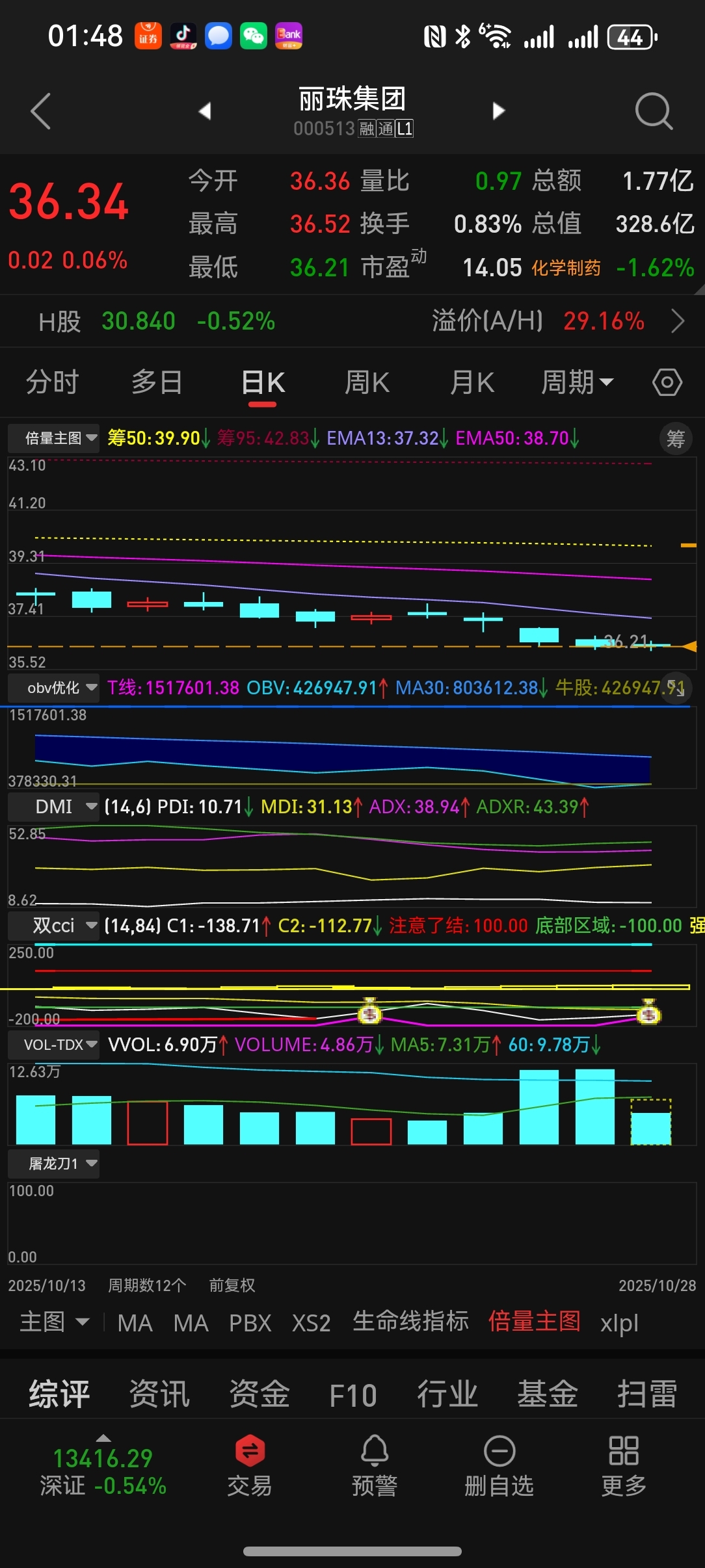
Task: Tap the battery indicator in status bar
Action: pyautogui.click(x=632, y=37)
